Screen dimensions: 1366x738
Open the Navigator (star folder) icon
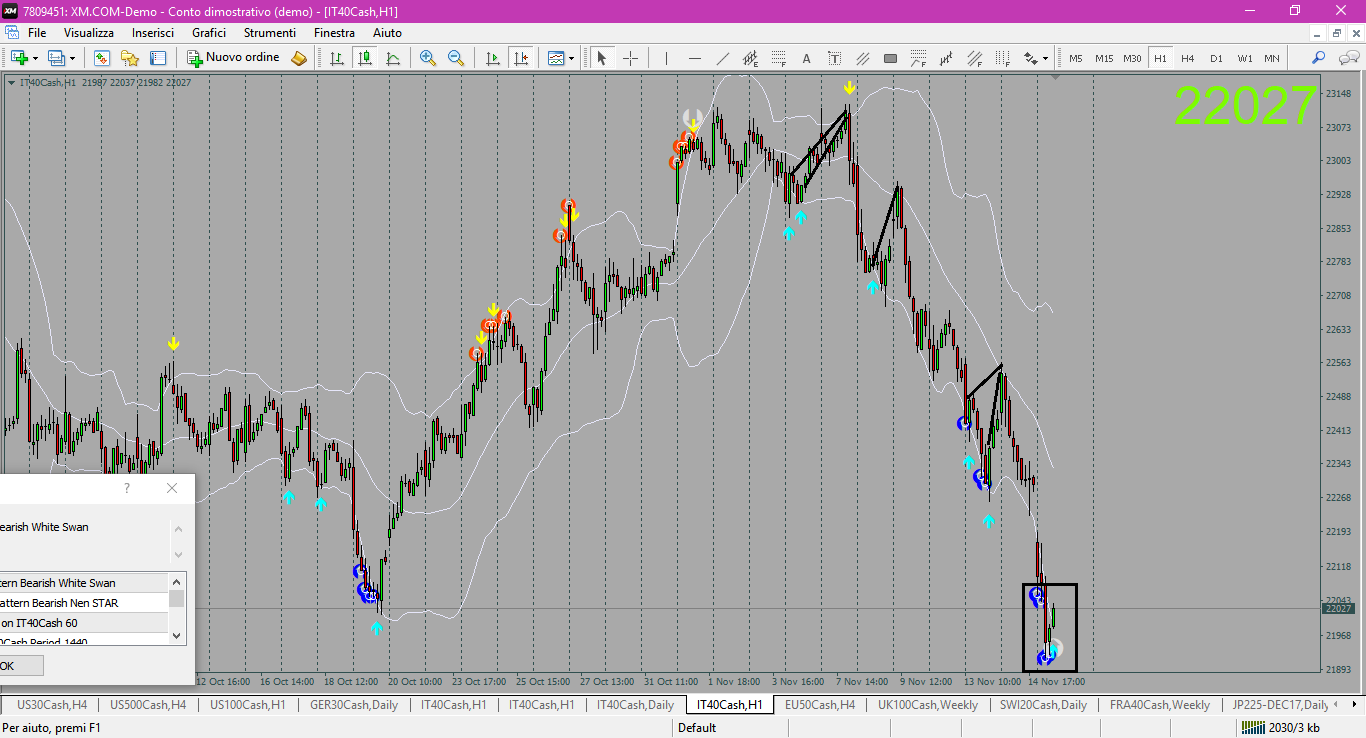[130, 58]
